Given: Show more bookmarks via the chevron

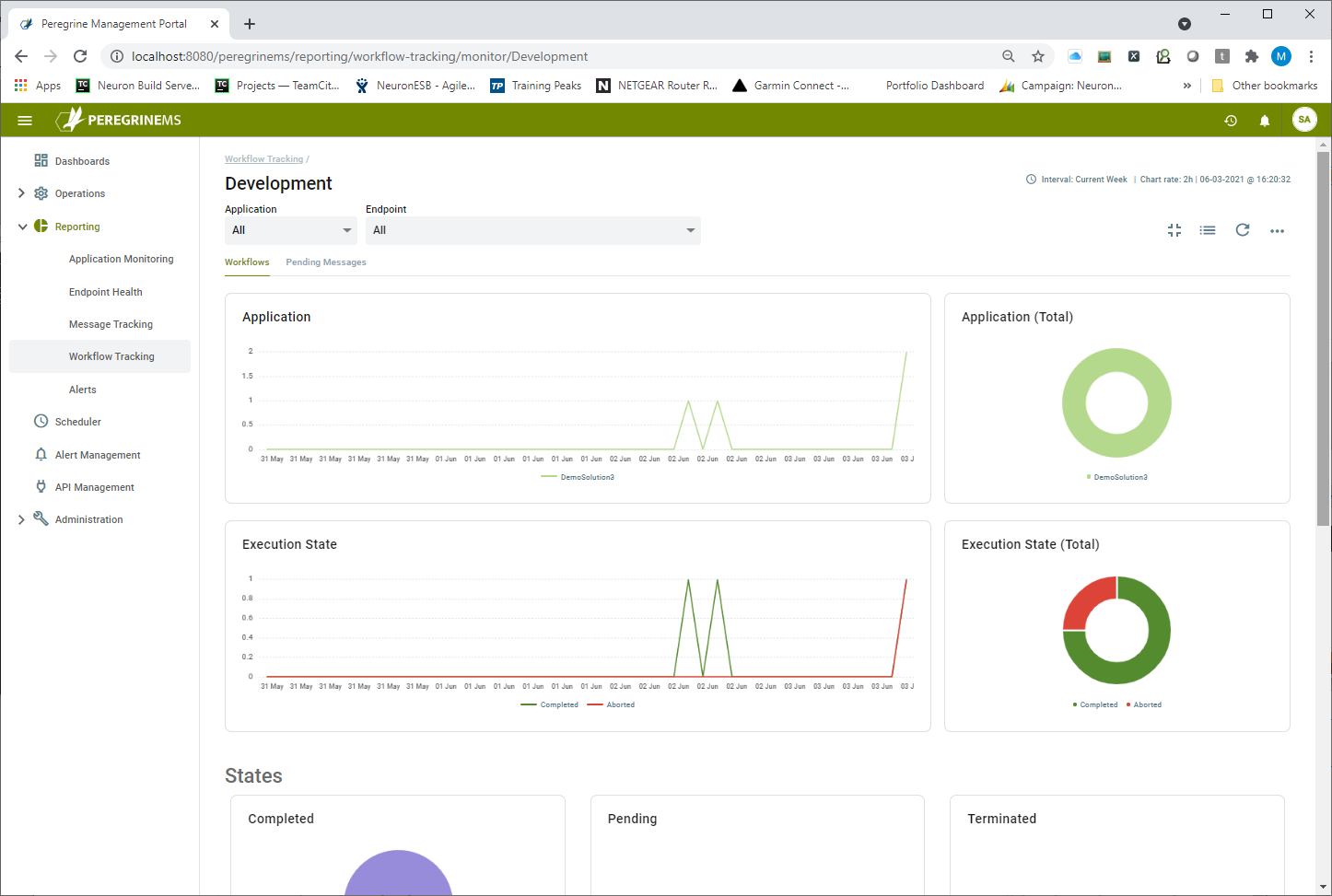Looking at the screenshot, I should coord(1187,86).
